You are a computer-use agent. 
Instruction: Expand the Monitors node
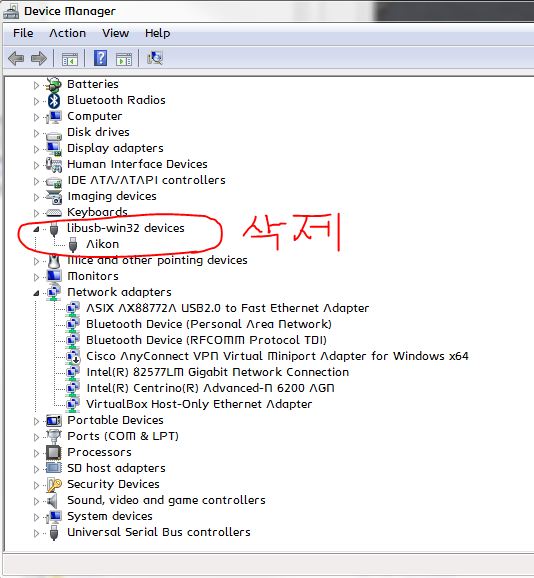coord(36,277)
